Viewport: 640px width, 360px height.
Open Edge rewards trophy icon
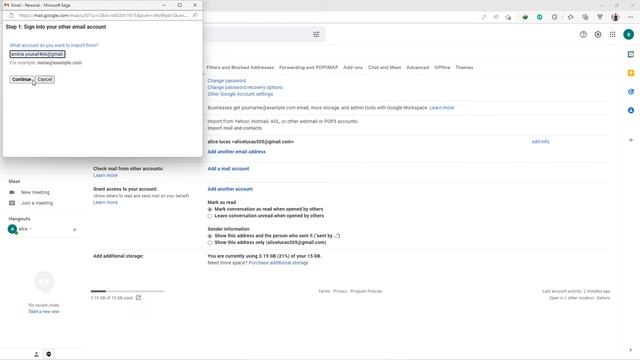(600, 17)
